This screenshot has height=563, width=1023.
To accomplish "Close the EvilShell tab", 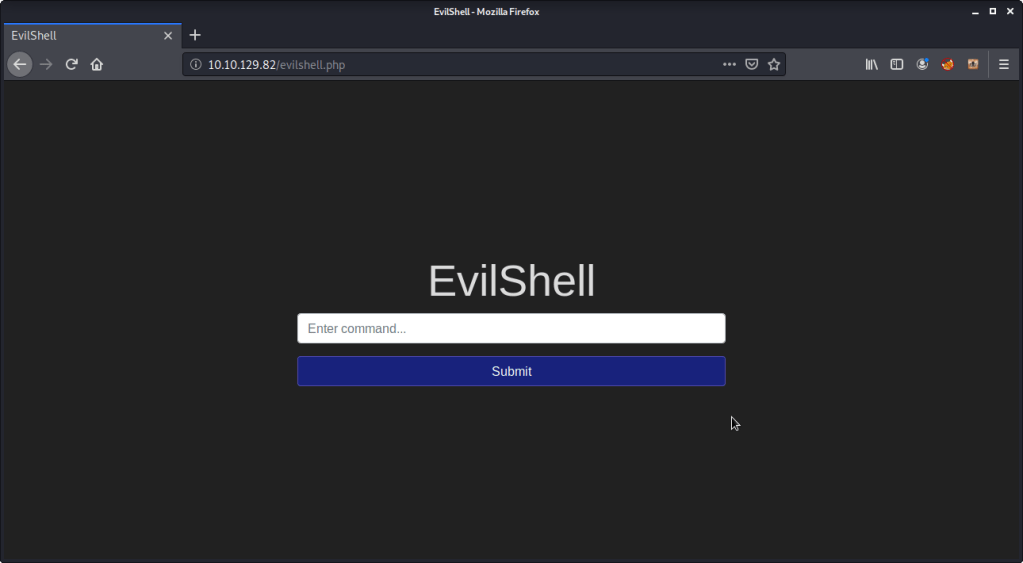I will coord(168,35).
